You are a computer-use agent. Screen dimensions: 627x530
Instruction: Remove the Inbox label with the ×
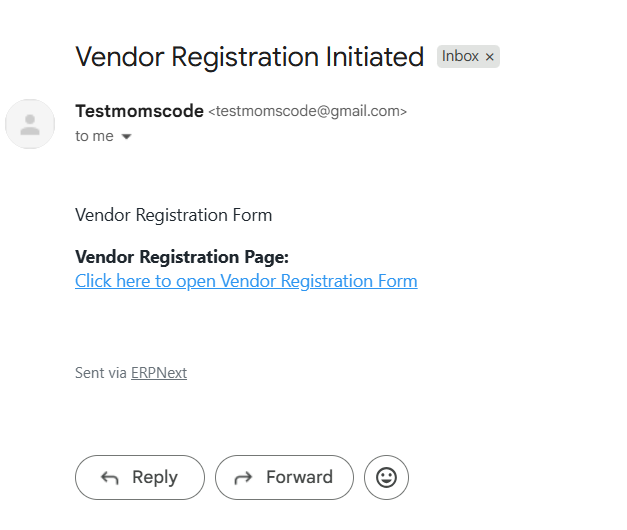490,57
